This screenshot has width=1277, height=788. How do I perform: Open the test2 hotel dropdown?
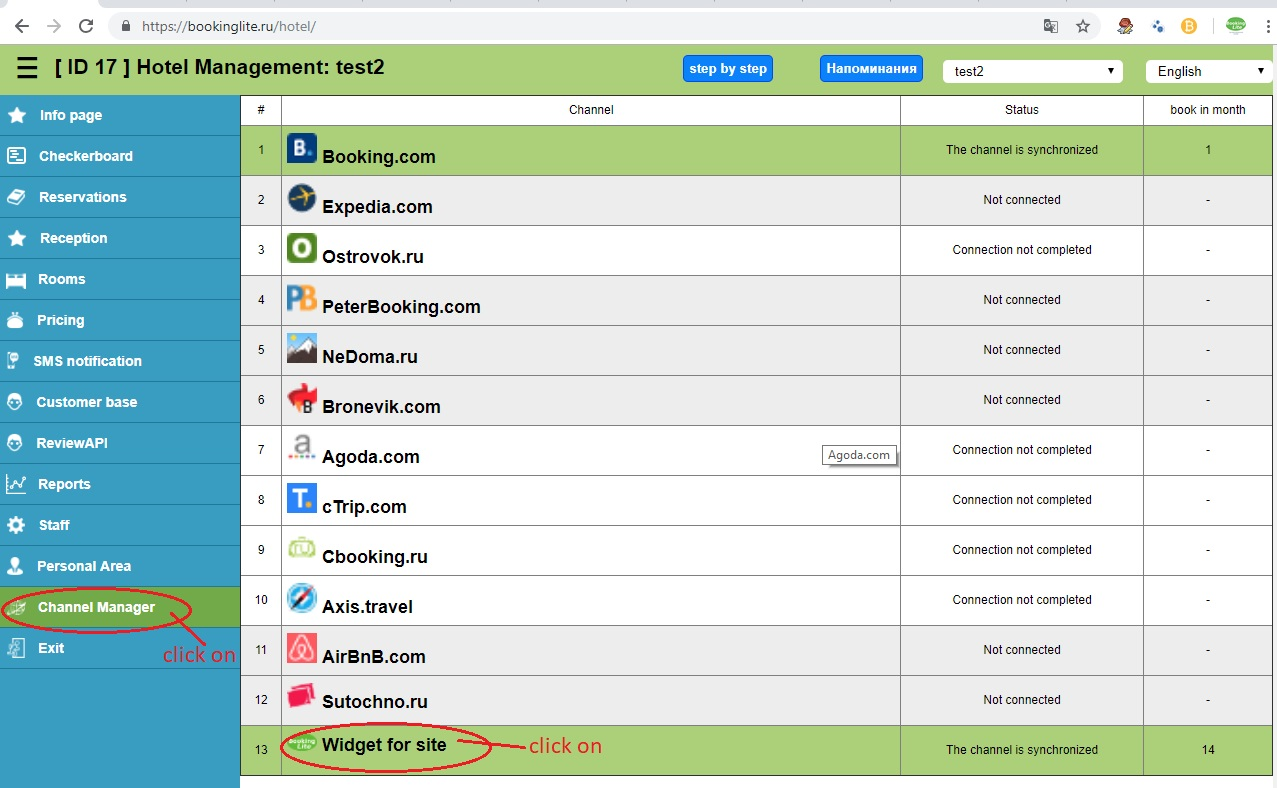coord(1031,71)
